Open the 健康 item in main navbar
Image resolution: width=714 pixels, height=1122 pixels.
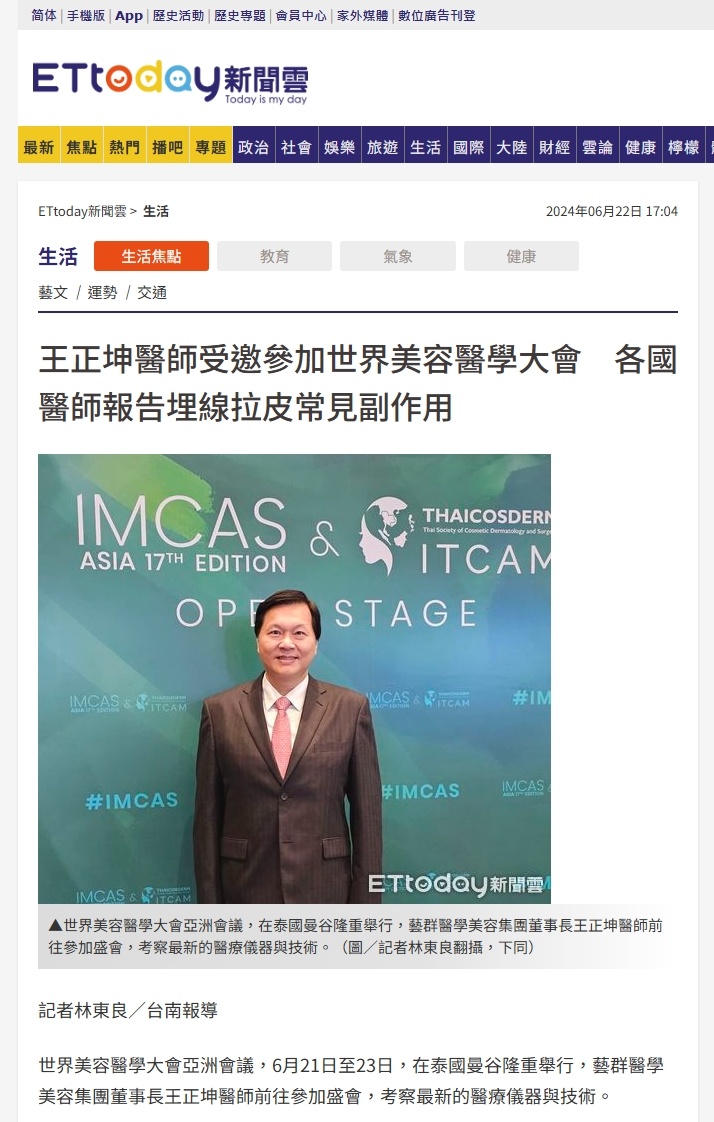[640, 147]
